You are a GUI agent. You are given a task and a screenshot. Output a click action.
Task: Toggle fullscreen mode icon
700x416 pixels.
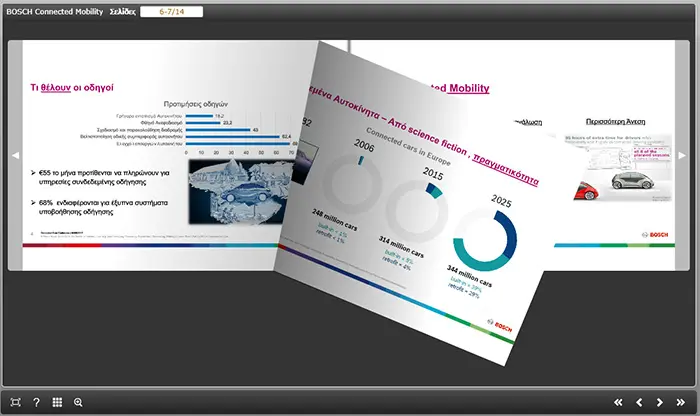pyautogui.click(x=15, y=402)
